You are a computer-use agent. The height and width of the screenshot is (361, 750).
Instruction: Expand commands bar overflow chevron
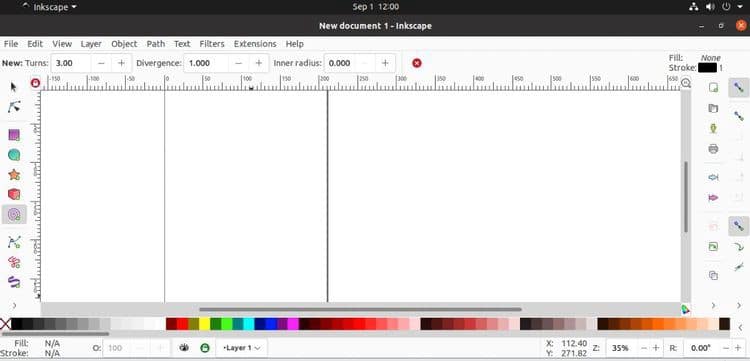click(x=713, y=305)
